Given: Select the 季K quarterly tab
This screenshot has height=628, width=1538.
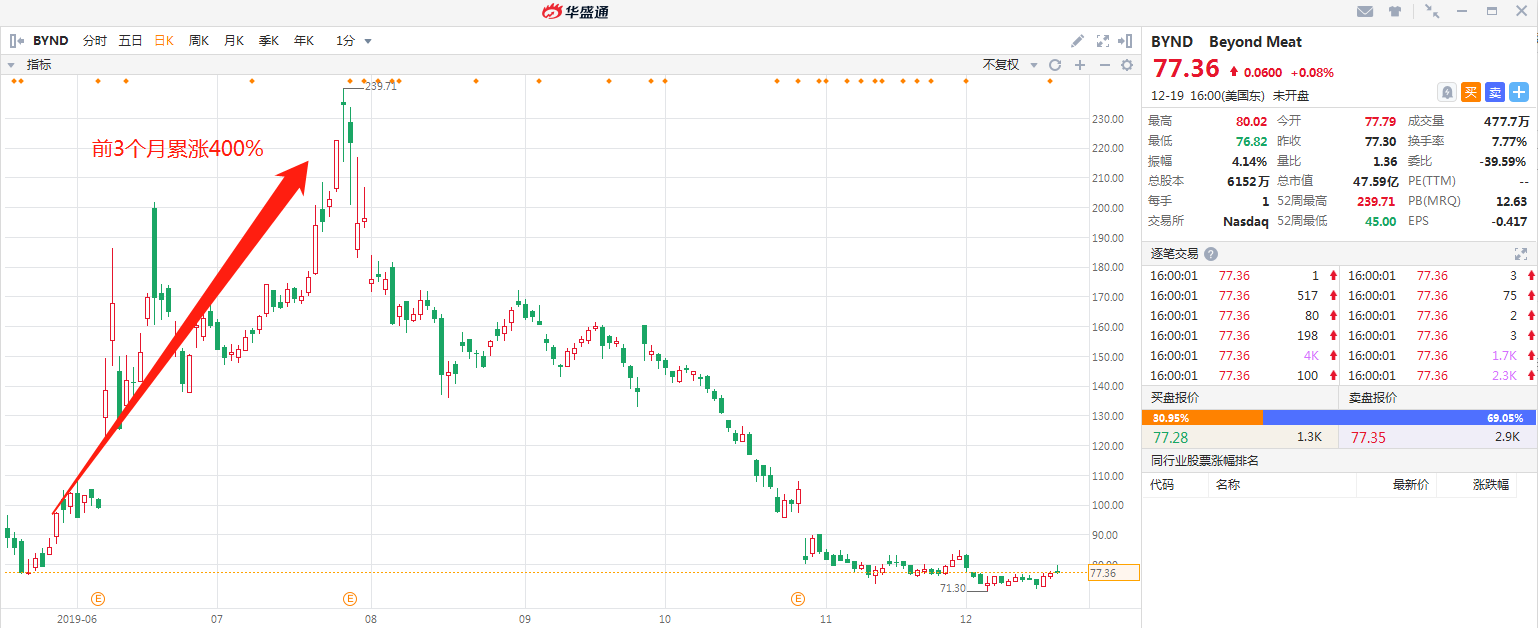Looking at the screenshot, I should [269, 41].
